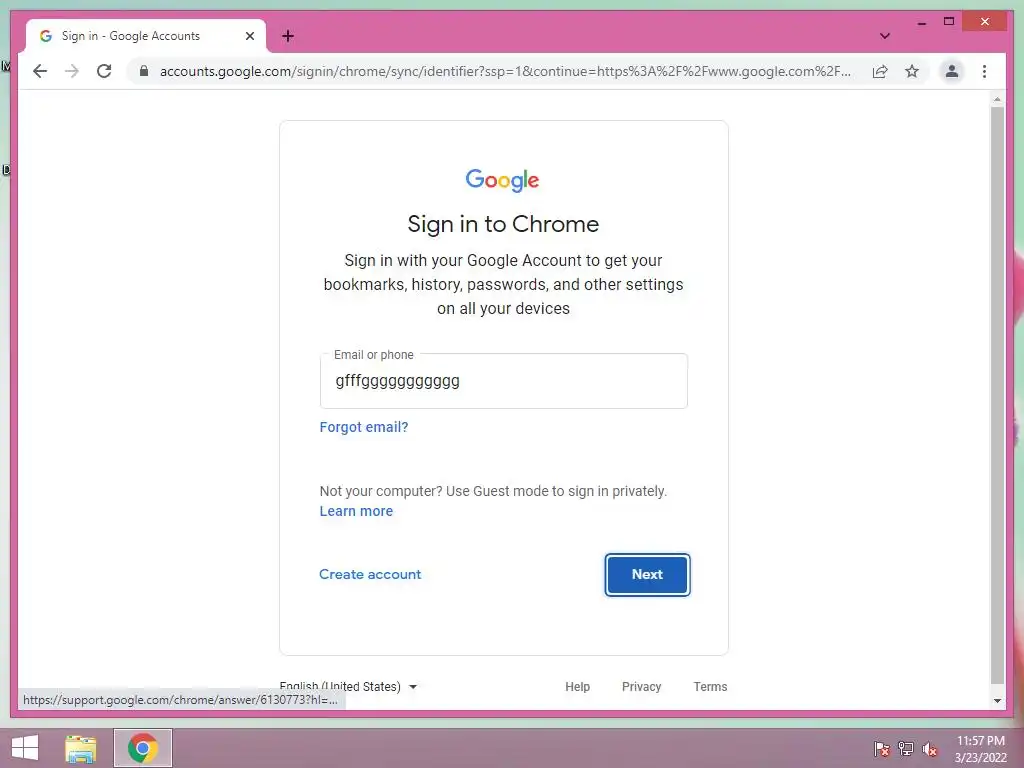
Task: Click the address bar URL
Action: coord(505,71)
